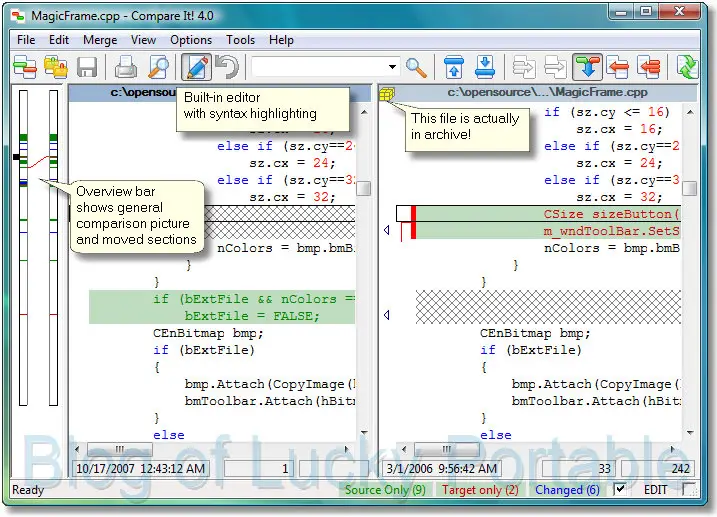717x517 pixels.
Task: Click right pane horizontal scroll thumb
Action: pos(447,449)
